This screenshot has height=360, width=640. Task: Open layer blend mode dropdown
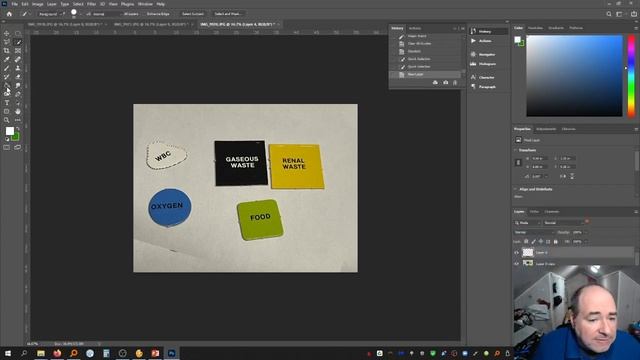coord(534,232)
